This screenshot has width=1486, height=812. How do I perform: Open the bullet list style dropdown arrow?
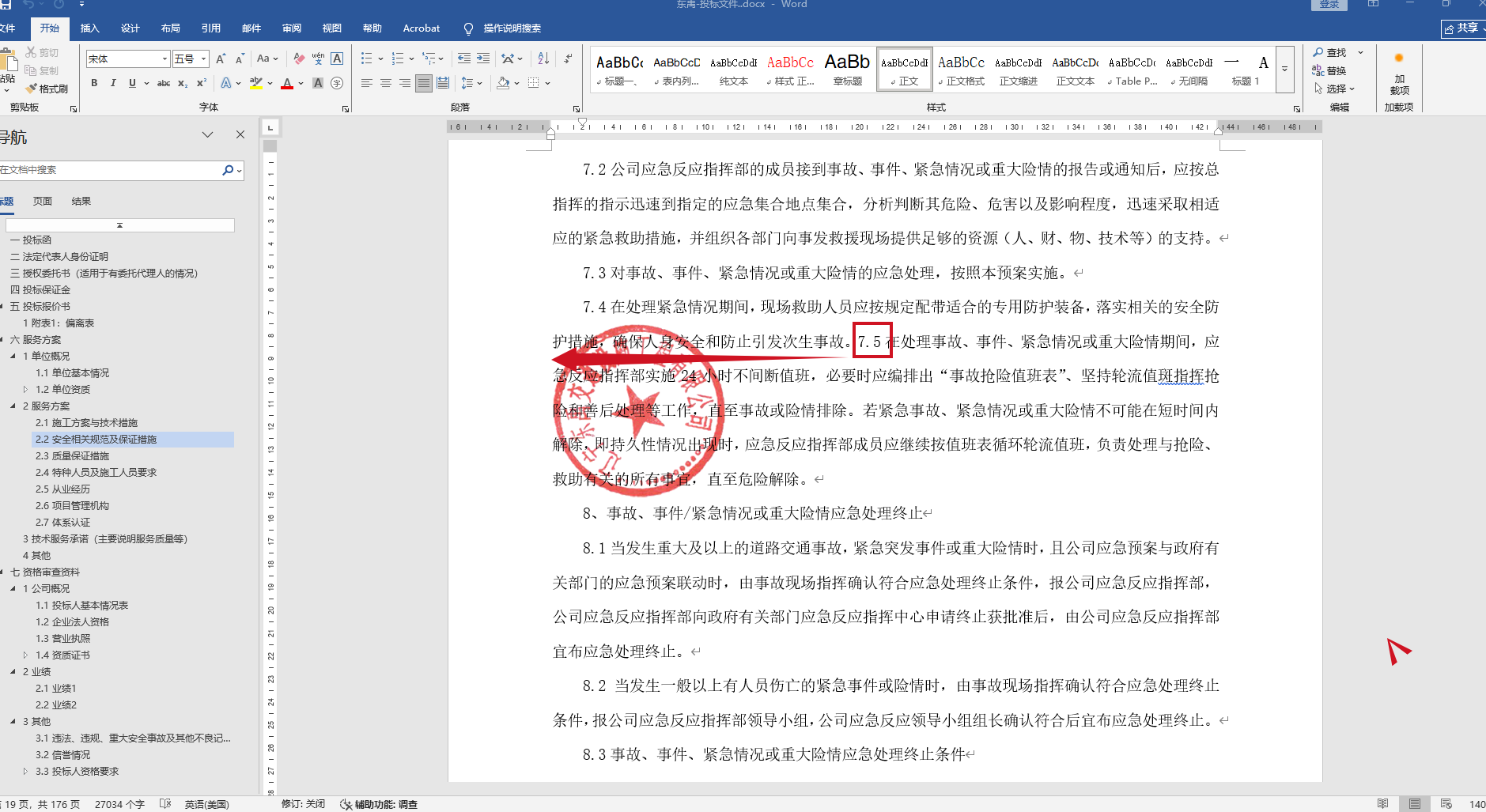coord(380,59)
